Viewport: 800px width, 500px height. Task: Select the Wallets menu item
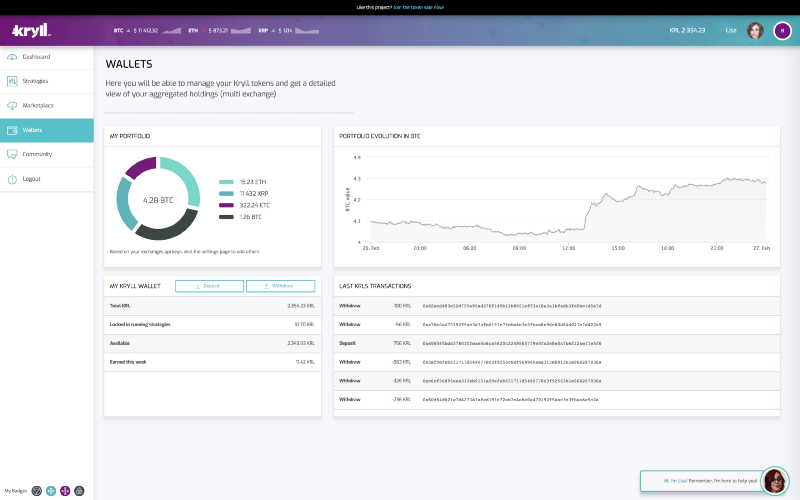(46, 130)
